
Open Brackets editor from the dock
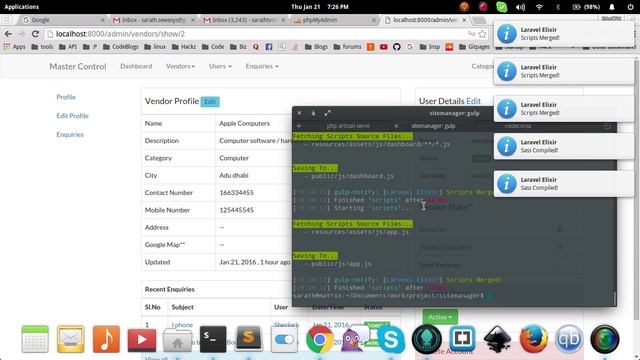coord(462,338)
